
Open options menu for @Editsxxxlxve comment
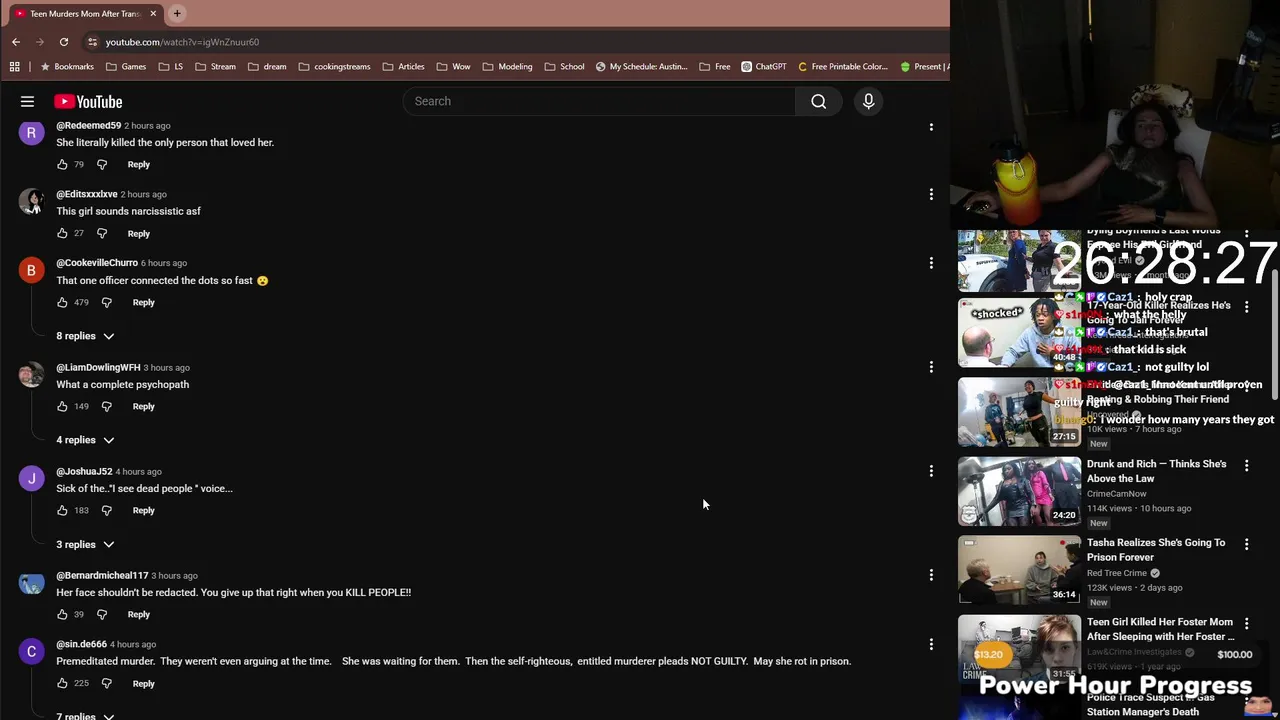click(931, 194)
